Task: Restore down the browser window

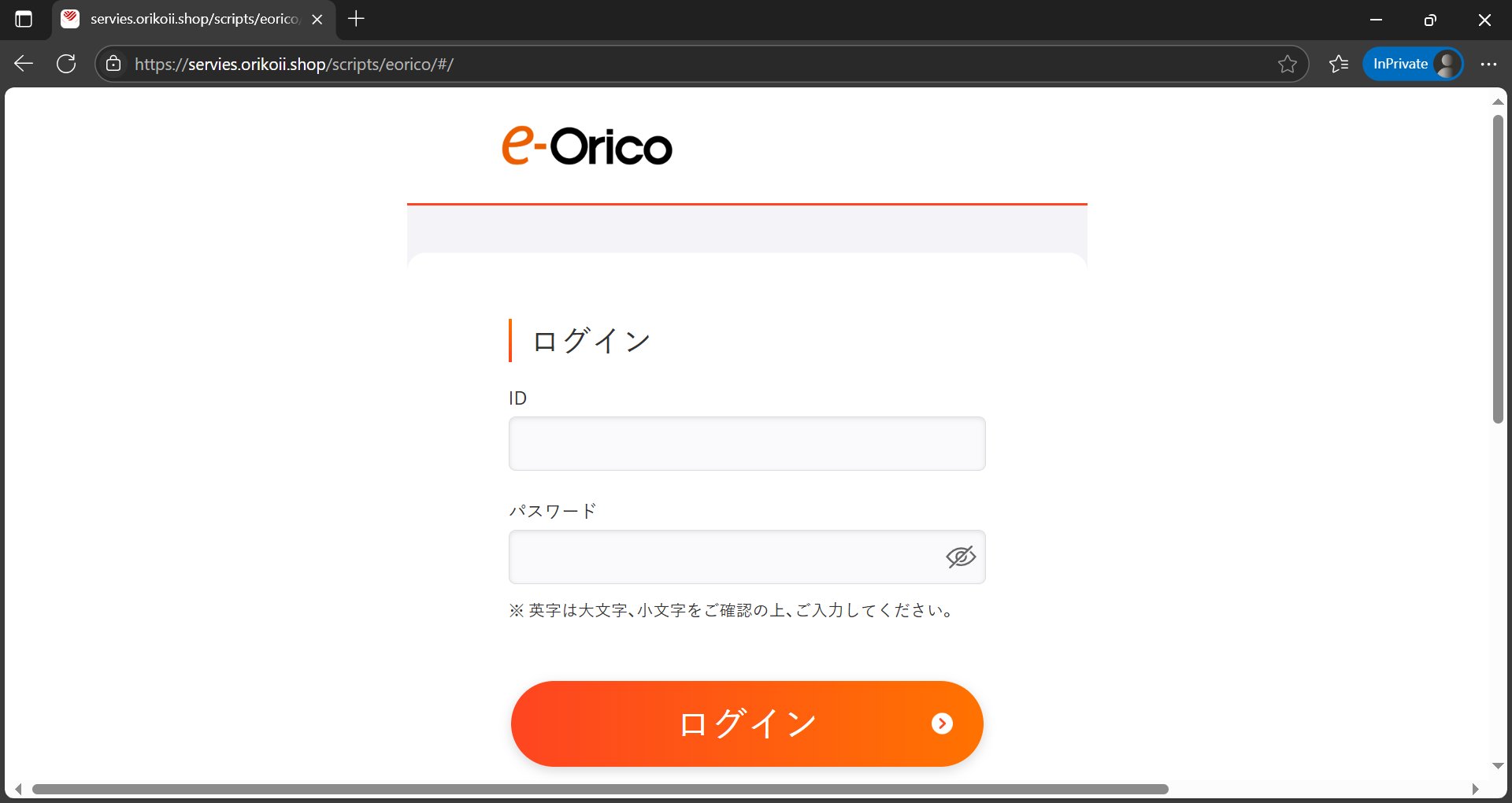Action: [x=1430, y=20]
